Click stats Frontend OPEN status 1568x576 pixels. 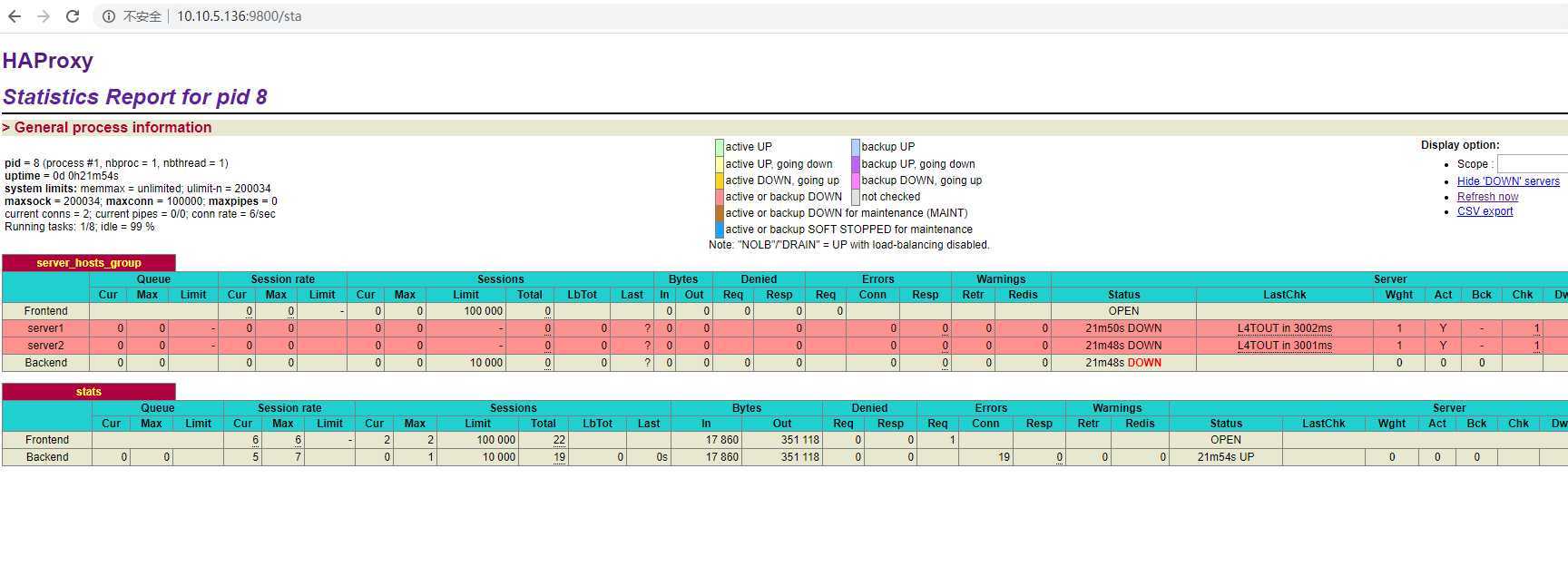1226,440
